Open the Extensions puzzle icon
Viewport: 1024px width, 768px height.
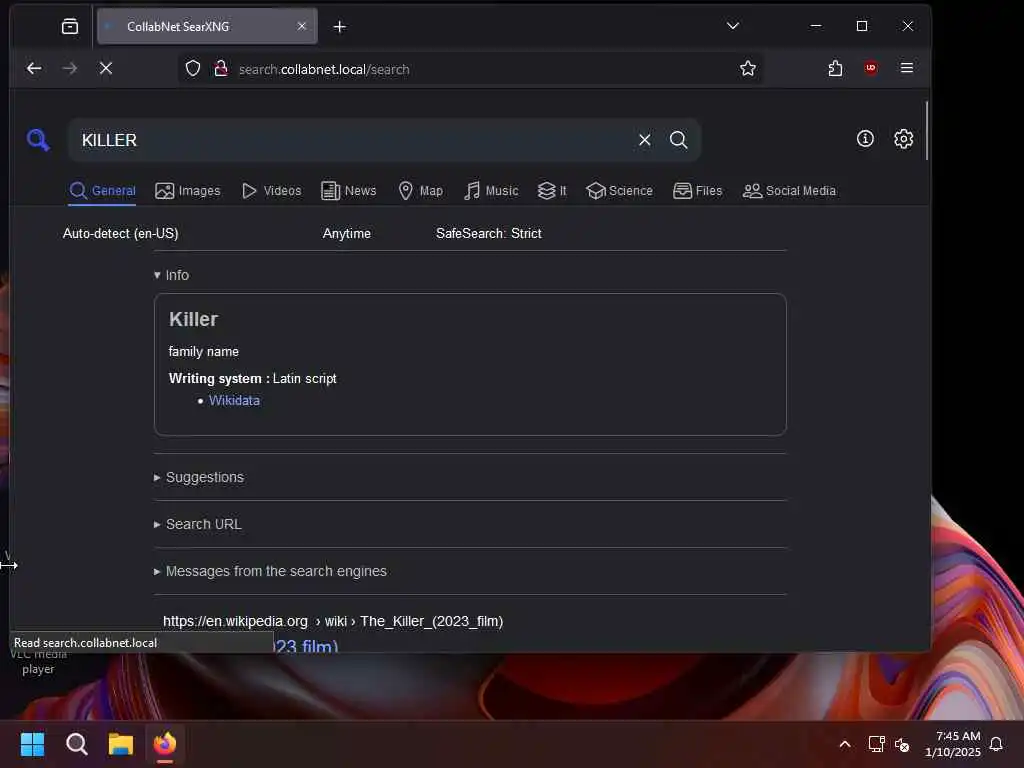click(x=835, y=69)
